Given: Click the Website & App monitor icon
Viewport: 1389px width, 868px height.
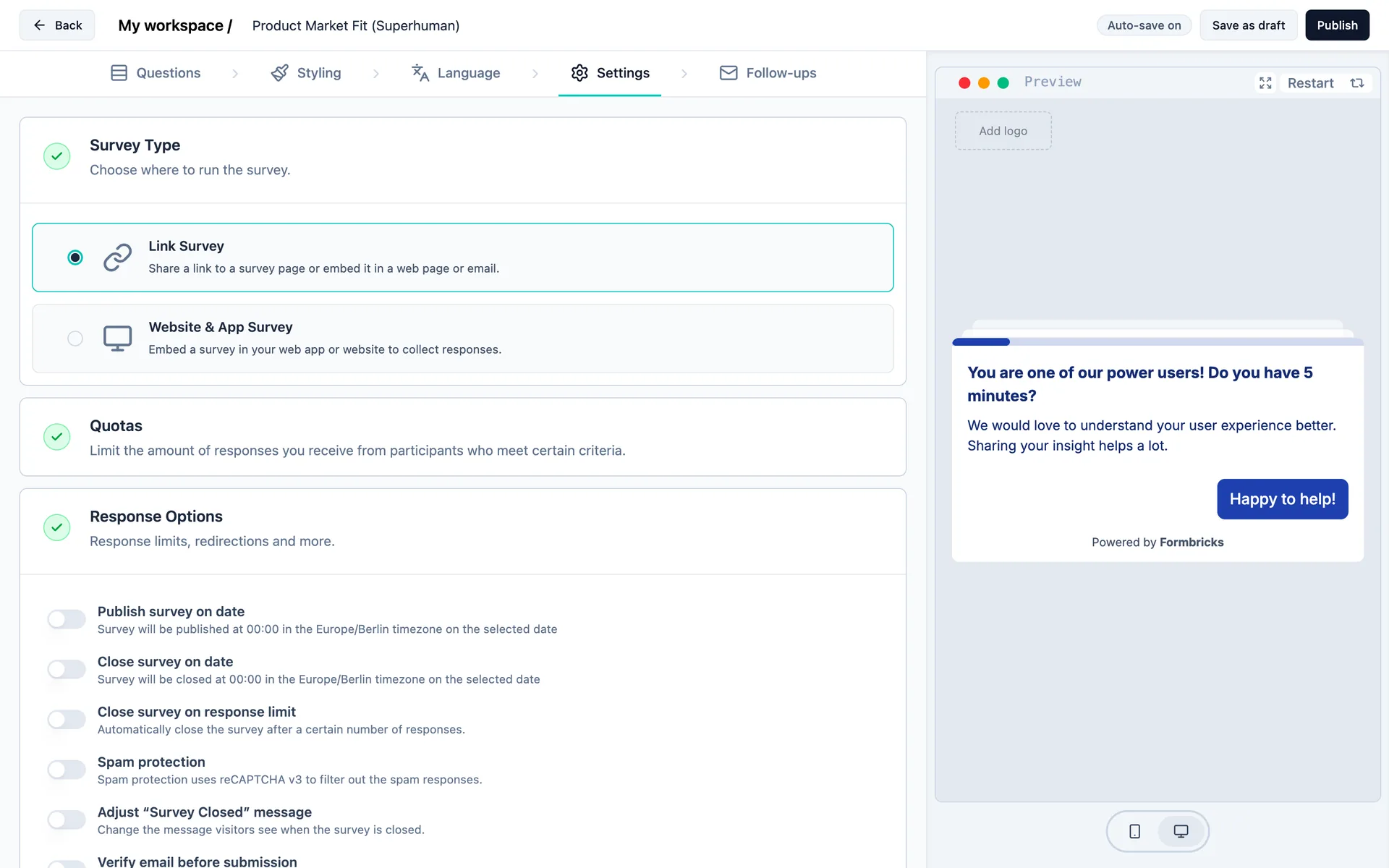Looking at the screenshot, I should click(x=117, y=339).
